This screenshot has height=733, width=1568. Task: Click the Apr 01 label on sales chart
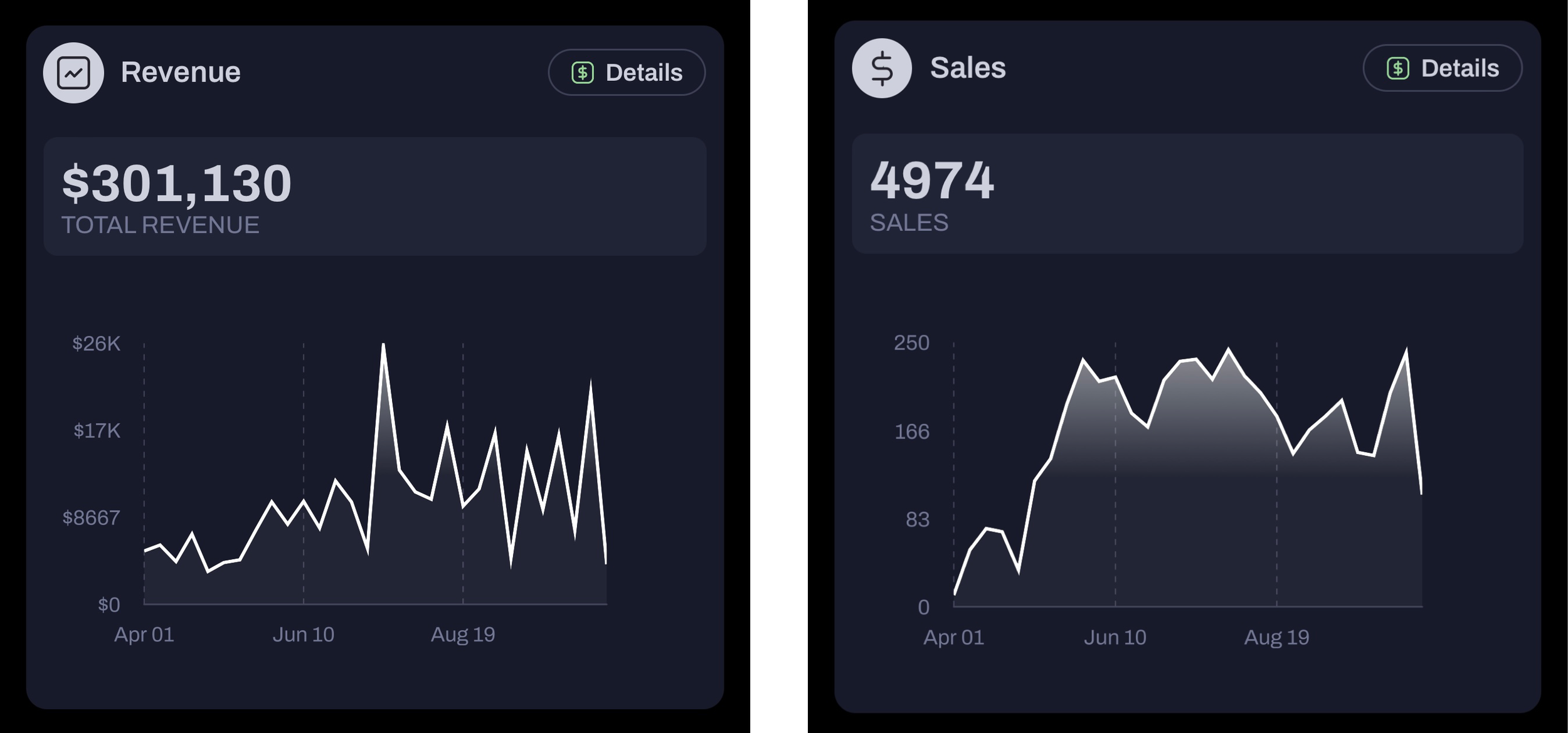[x=953, y=637]
